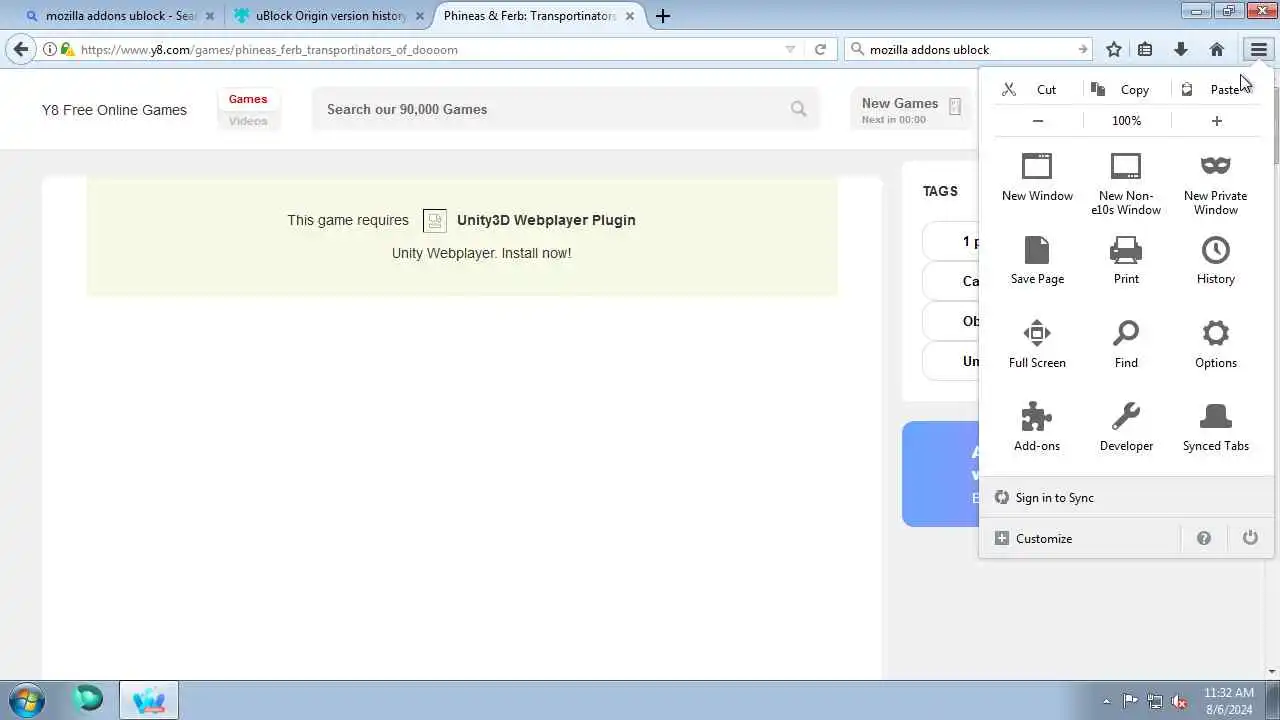Bookmark this page with star icon

click(x=1114, y=49)
